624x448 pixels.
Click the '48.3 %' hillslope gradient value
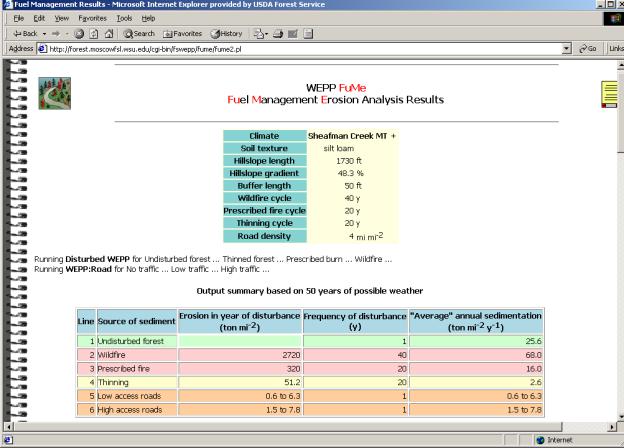coord(350,173)
